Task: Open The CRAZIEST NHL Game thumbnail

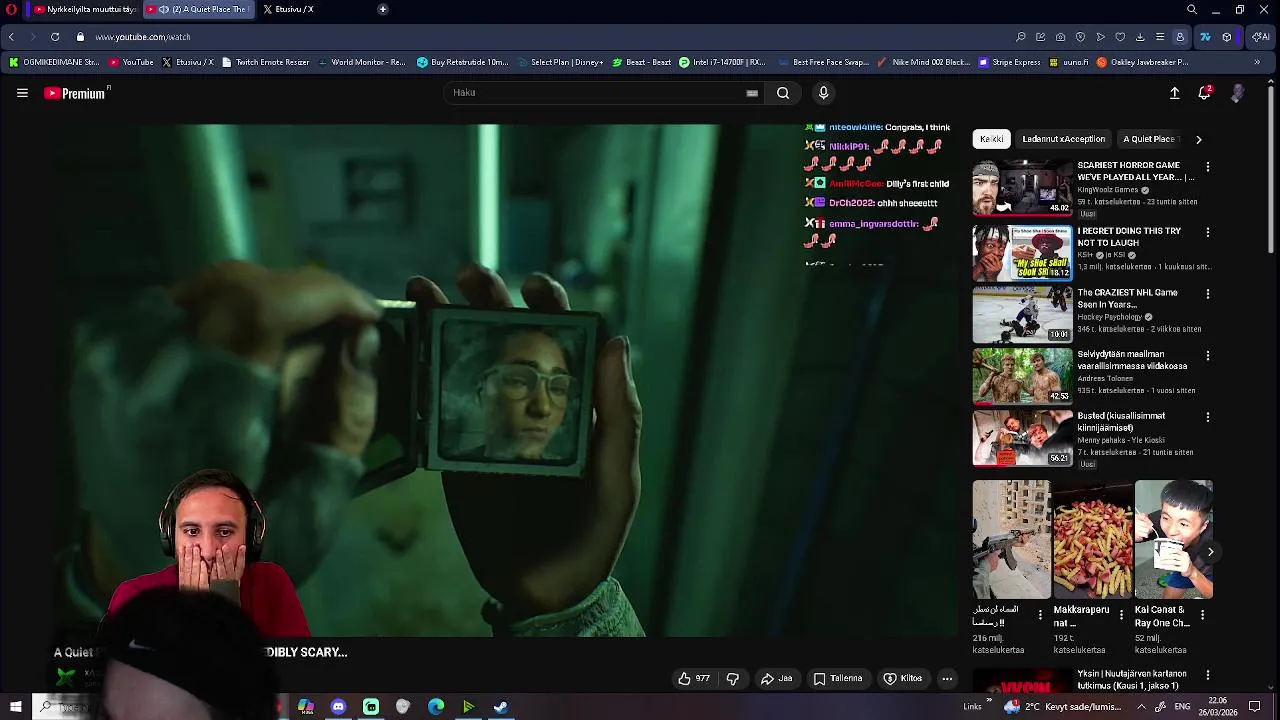Action: [1022, 314]
